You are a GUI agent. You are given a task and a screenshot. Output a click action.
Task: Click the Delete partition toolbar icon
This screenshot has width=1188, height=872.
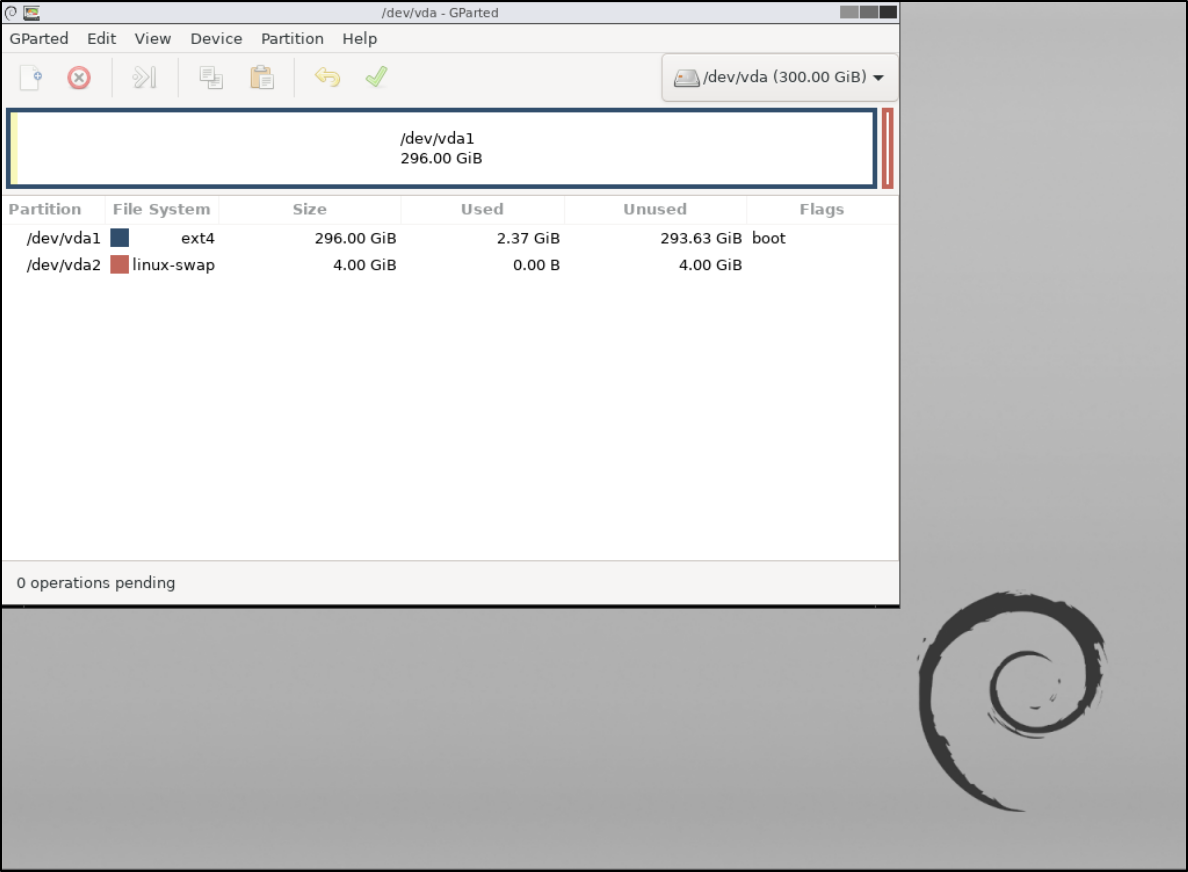(x=79, y=78)
